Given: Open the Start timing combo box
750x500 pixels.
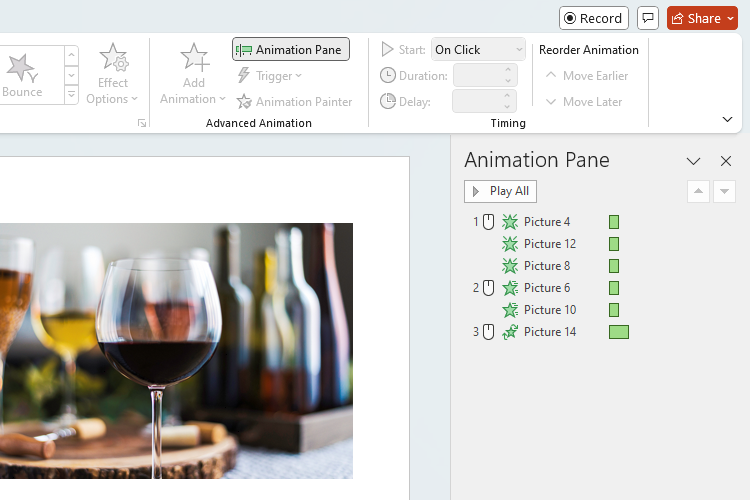Looking at the screenshot, I should pyautogui.click(x=478, y=50).
